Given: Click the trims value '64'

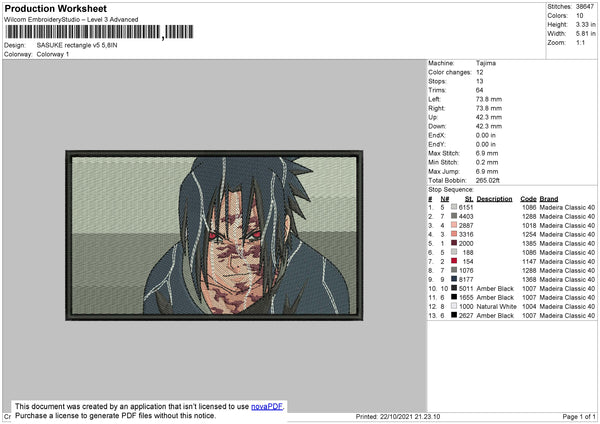Looking at the screenshot, I should pos(479,90).
